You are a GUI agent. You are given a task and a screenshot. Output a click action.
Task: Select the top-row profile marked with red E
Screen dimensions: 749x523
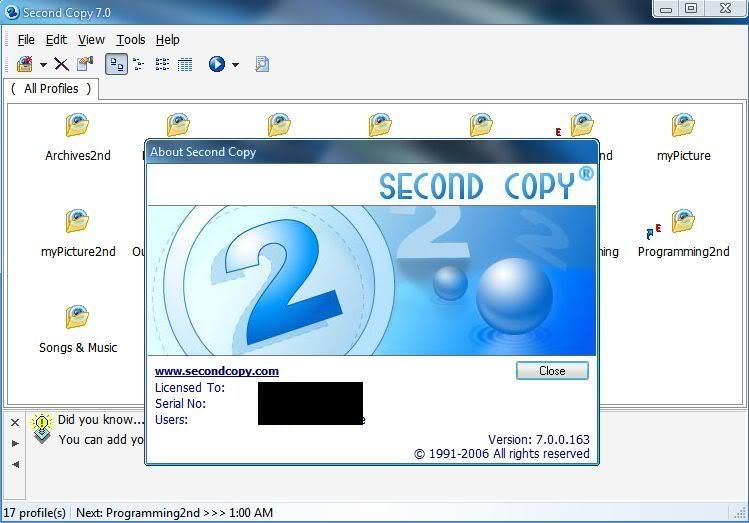coord(581,125)
